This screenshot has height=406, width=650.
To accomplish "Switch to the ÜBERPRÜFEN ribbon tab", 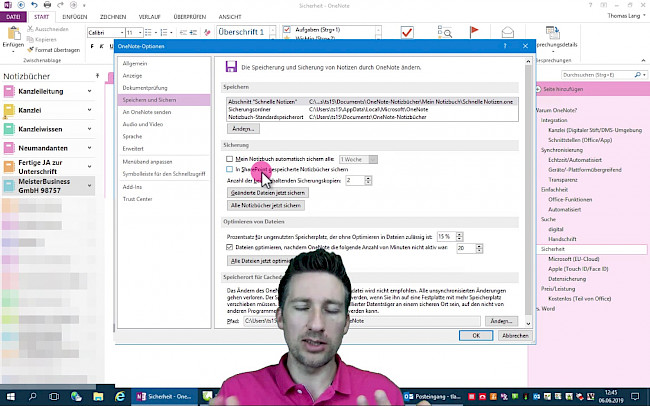I will tap(190, 17).
